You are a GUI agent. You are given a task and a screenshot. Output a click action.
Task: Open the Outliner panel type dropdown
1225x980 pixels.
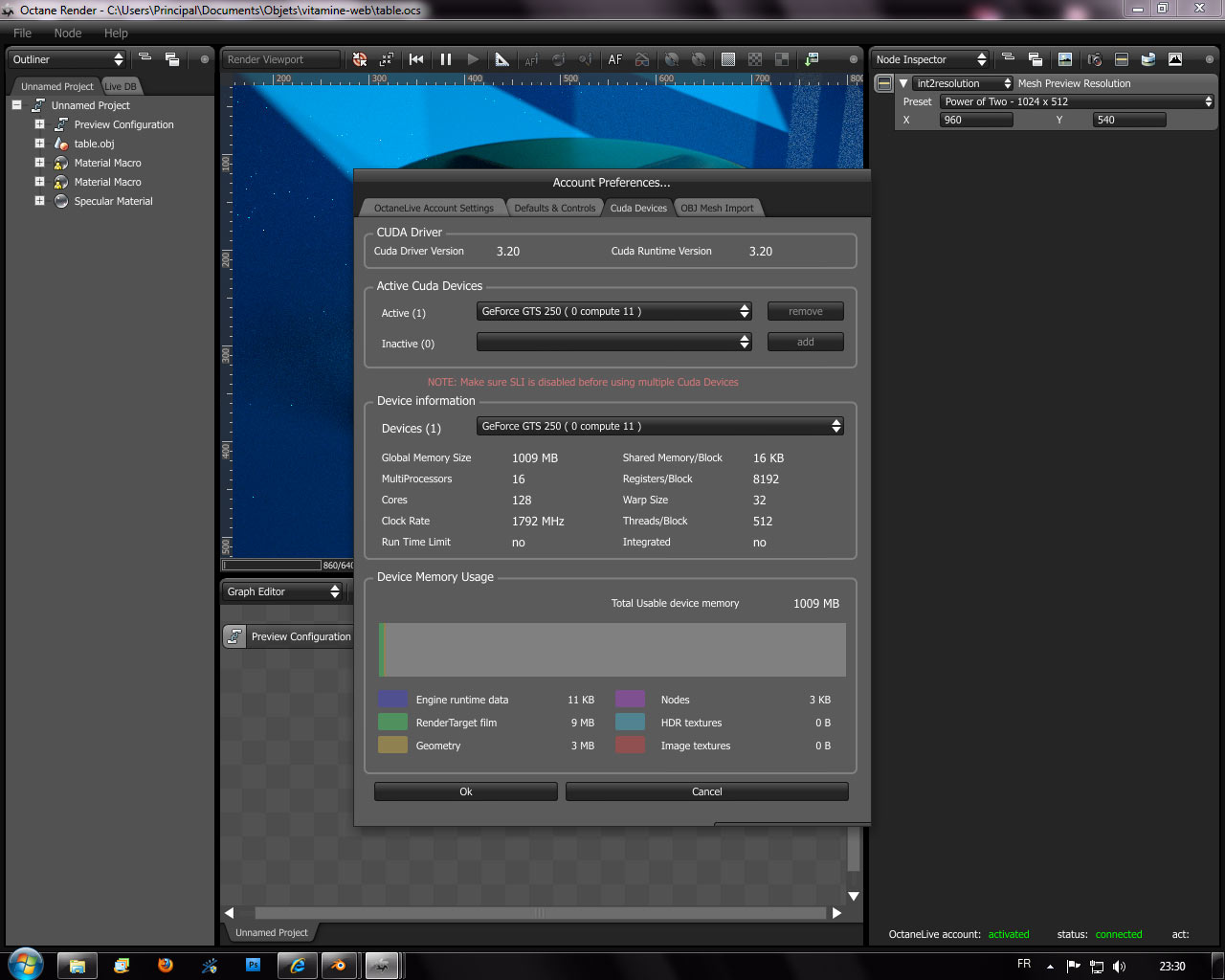(67, 59)
